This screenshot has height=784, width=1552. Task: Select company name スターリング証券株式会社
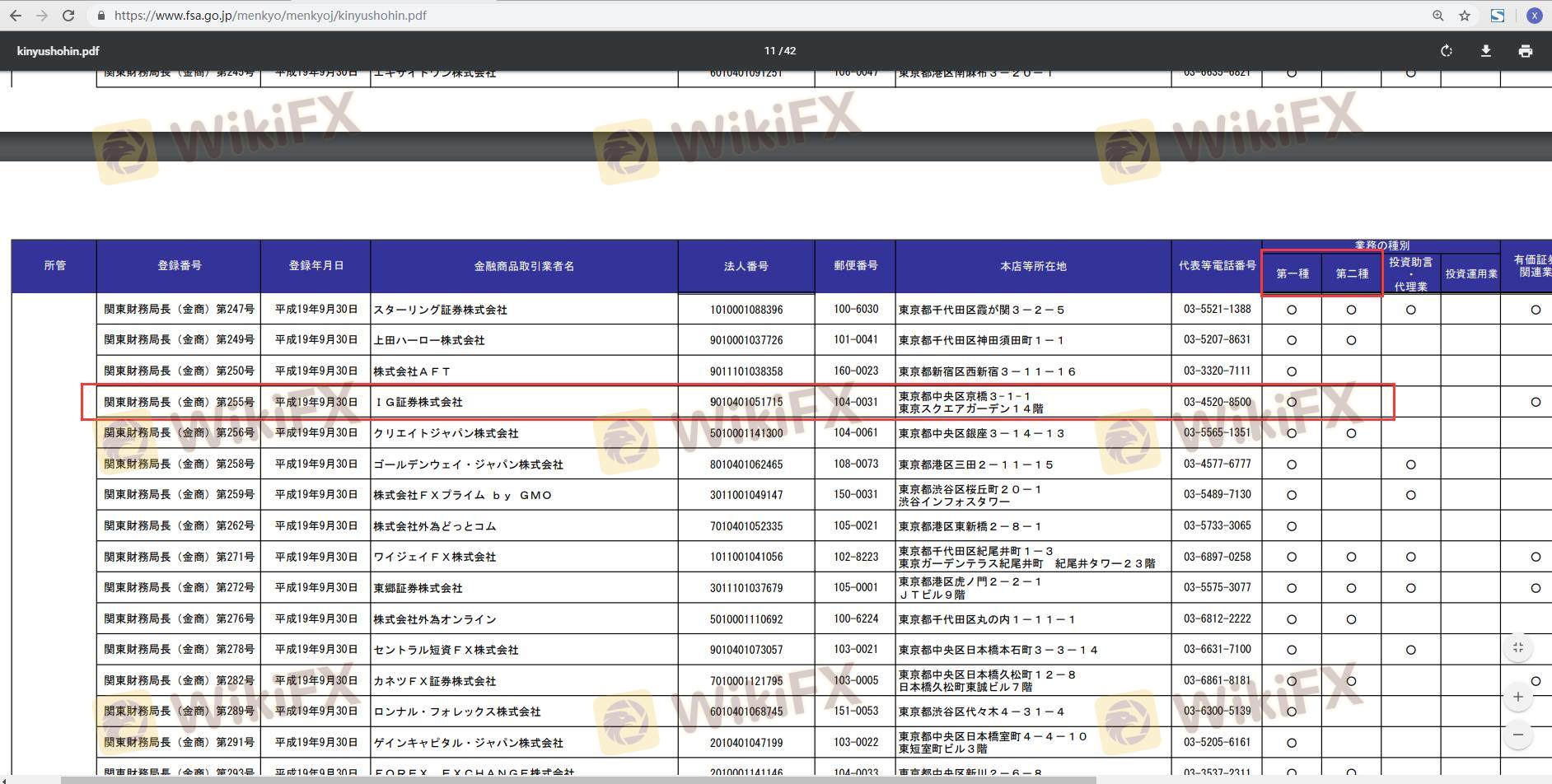pos(440,310)
